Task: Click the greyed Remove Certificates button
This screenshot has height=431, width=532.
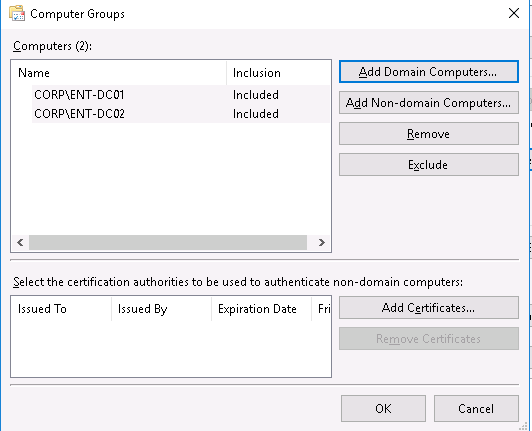Action: pos(429,339)
